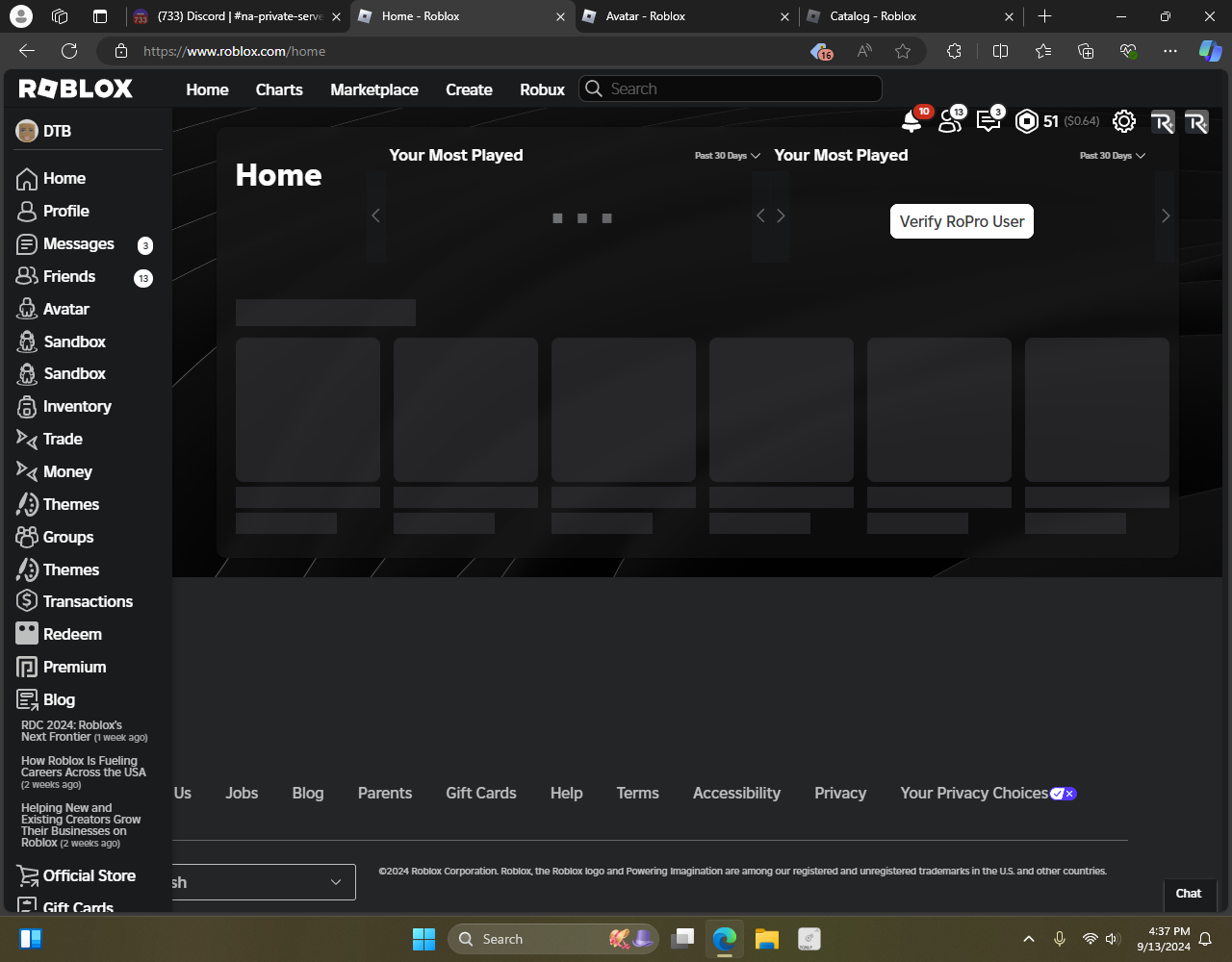Open the Terms footer link
The height and width of the screenshot is (962, 1232).
point(638,793)
